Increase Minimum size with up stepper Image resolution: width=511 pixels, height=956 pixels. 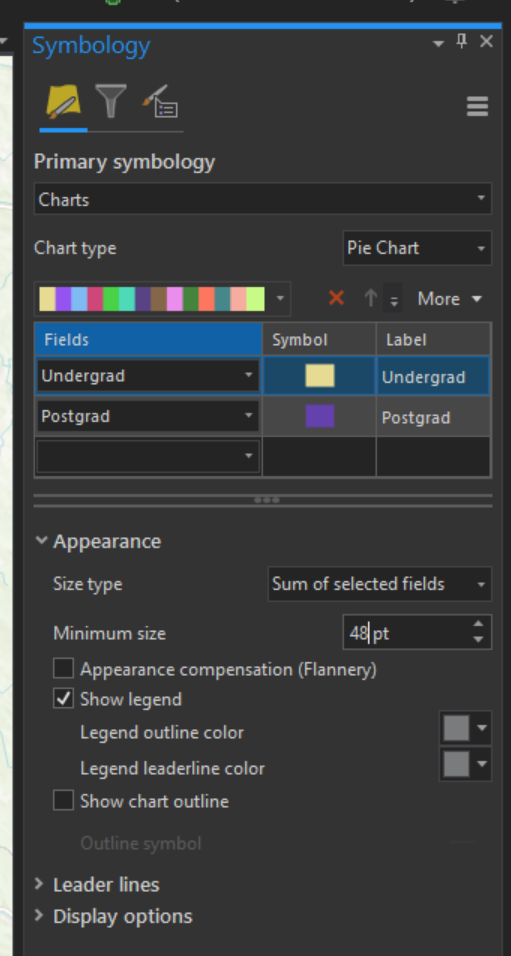pyautogui.click(x=478, y=624)
